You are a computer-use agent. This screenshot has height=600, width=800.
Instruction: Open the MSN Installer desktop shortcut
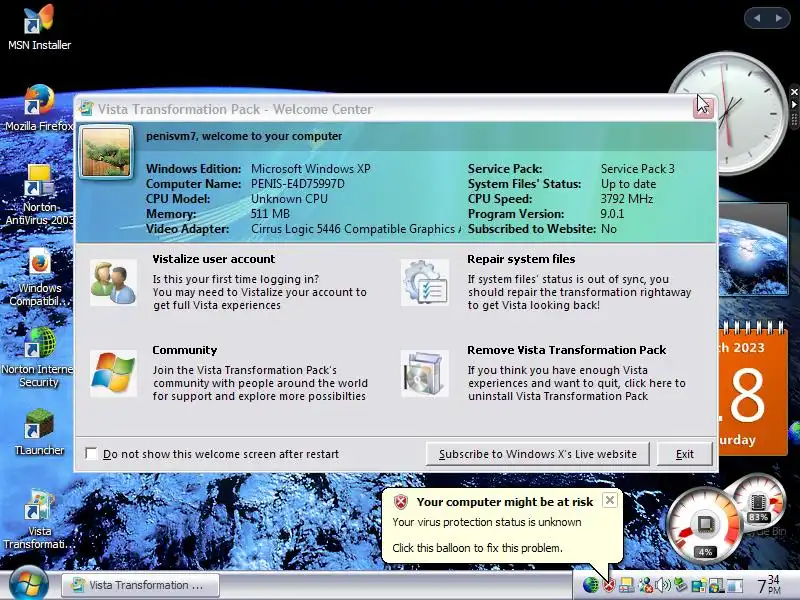39,27
